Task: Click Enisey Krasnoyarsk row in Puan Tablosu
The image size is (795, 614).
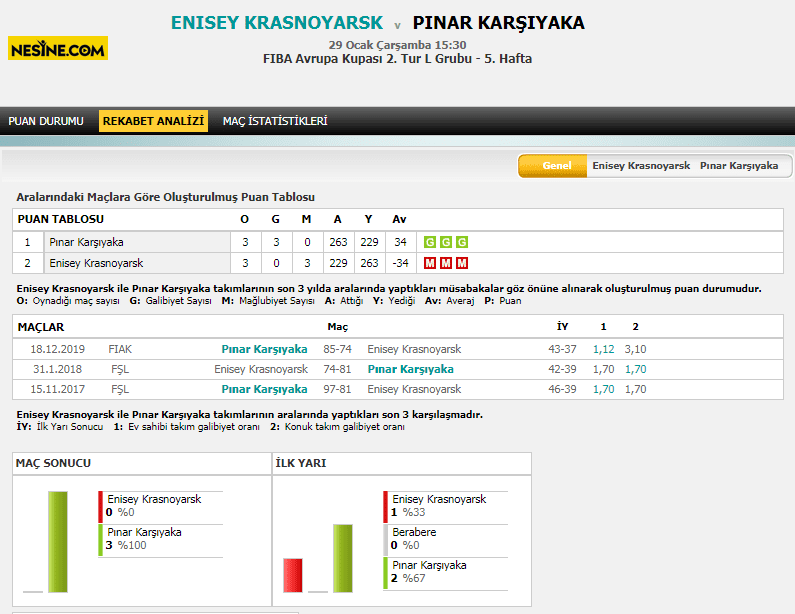Action: click(398, 263)
